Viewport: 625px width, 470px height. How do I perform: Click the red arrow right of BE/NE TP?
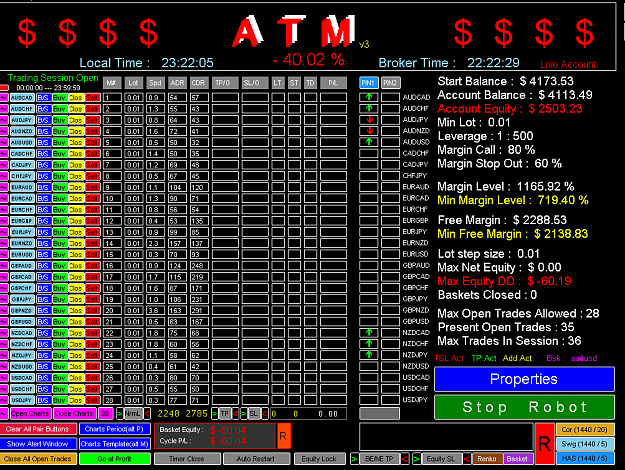(x=405, y=459)
